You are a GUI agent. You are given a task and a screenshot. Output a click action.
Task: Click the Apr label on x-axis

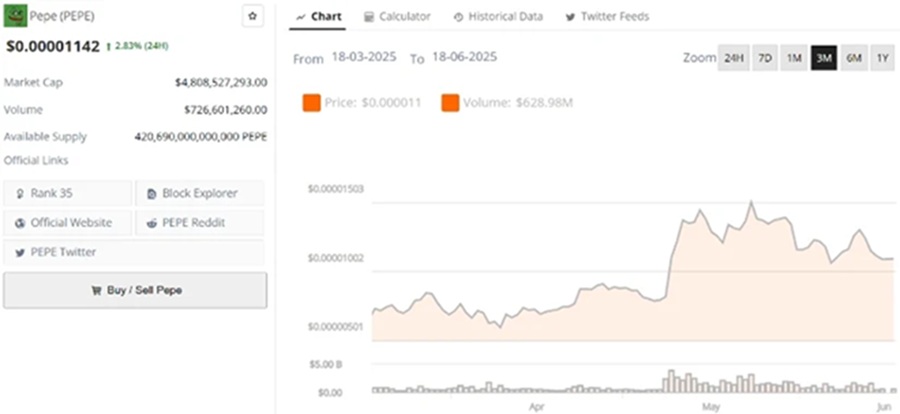pyautogui.click(x=537, y=407)
